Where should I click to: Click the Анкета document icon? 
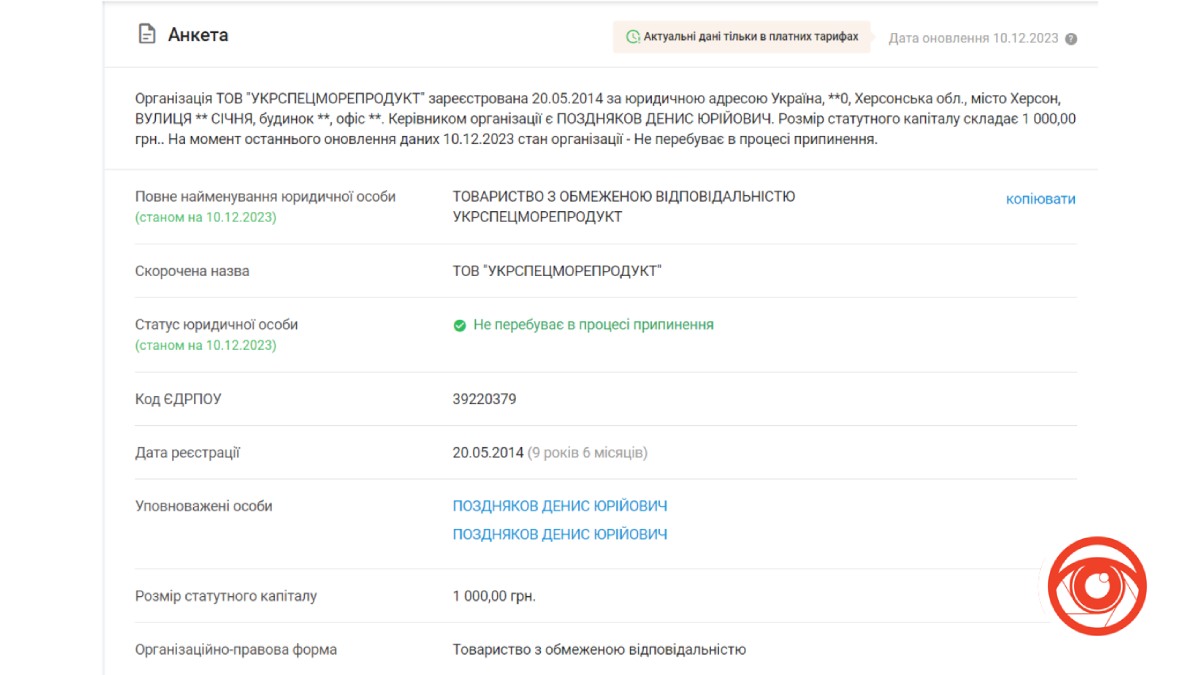146,35
